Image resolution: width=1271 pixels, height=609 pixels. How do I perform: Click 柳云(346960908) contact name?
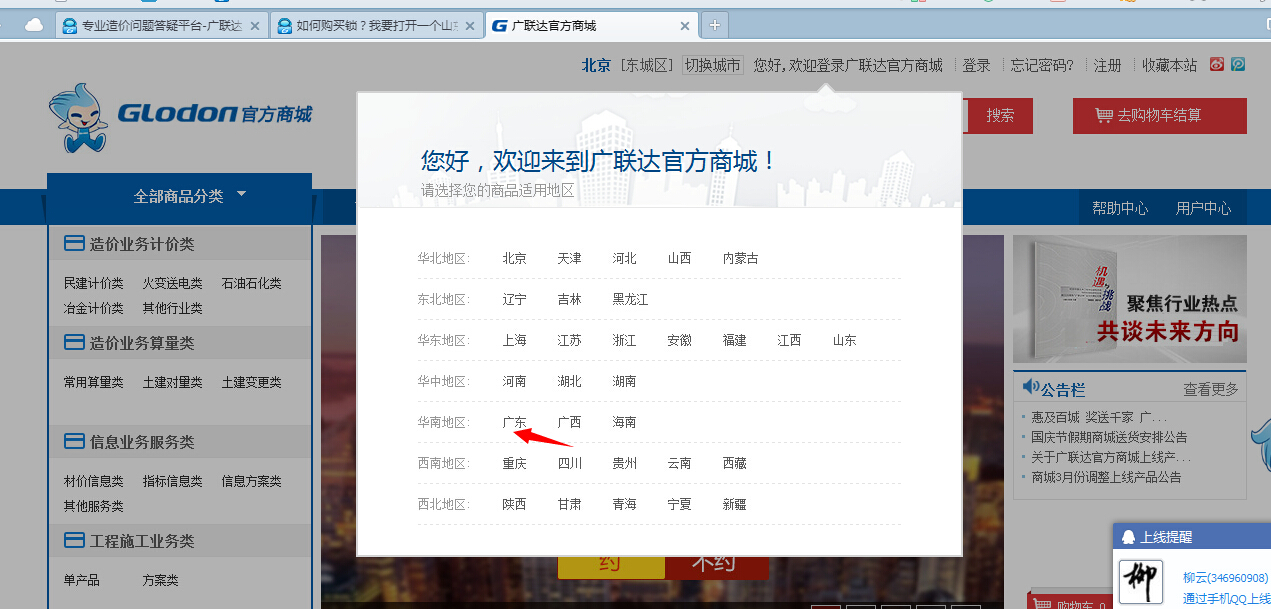pos(1225,578)
